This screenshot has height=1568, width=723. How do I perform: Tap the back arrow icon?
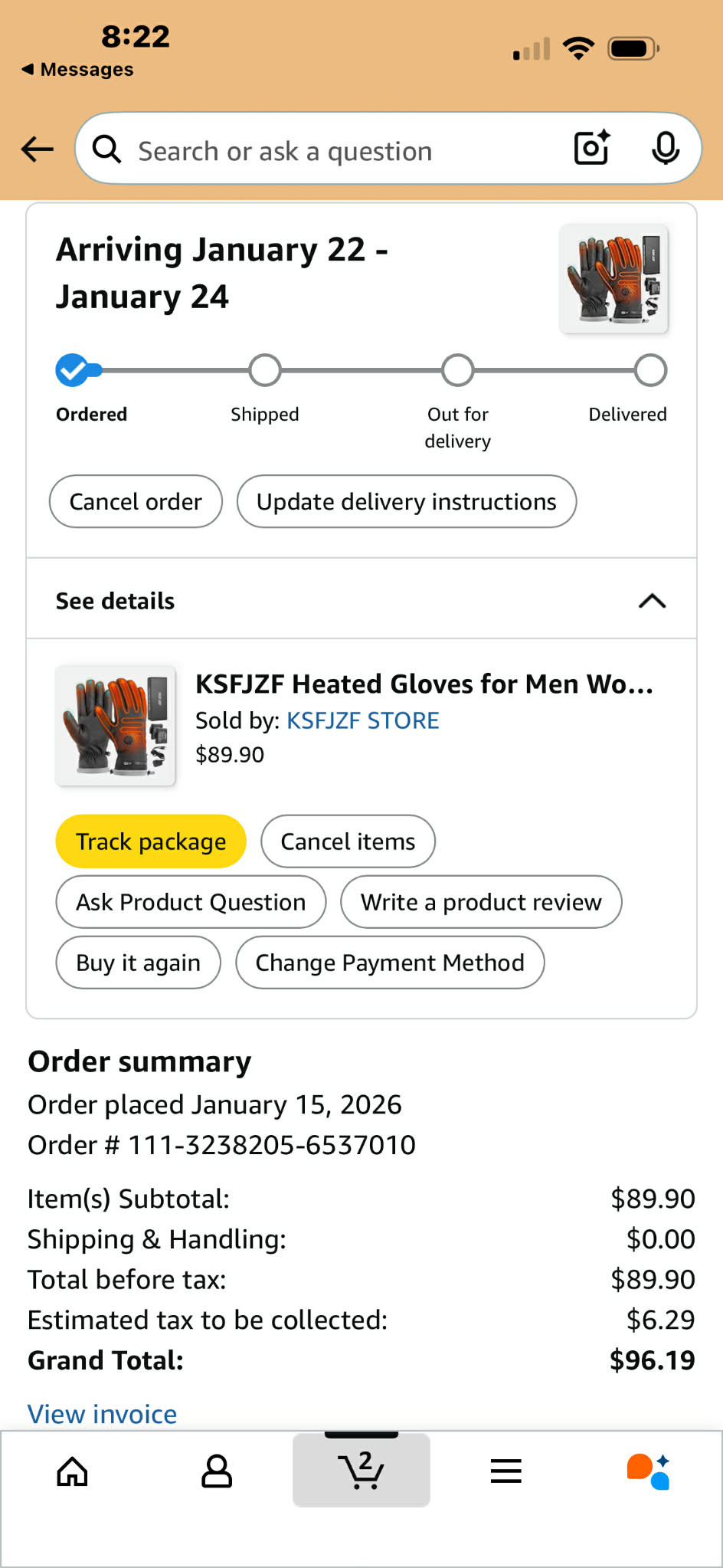(x=37, y=149)
